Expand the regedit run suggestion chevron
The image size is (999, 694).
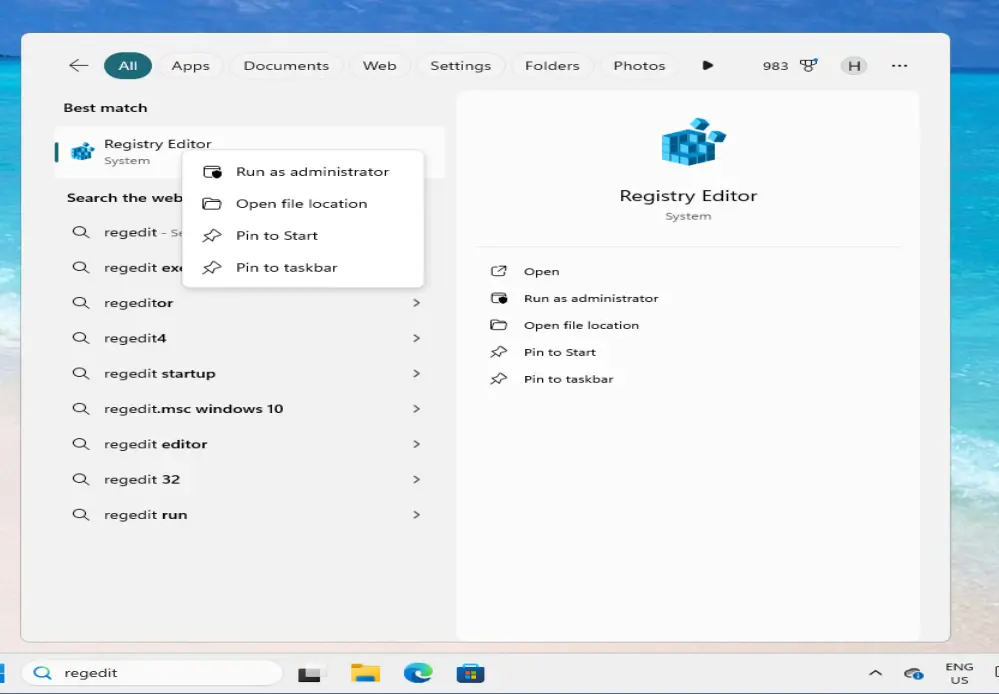(416, 515)
